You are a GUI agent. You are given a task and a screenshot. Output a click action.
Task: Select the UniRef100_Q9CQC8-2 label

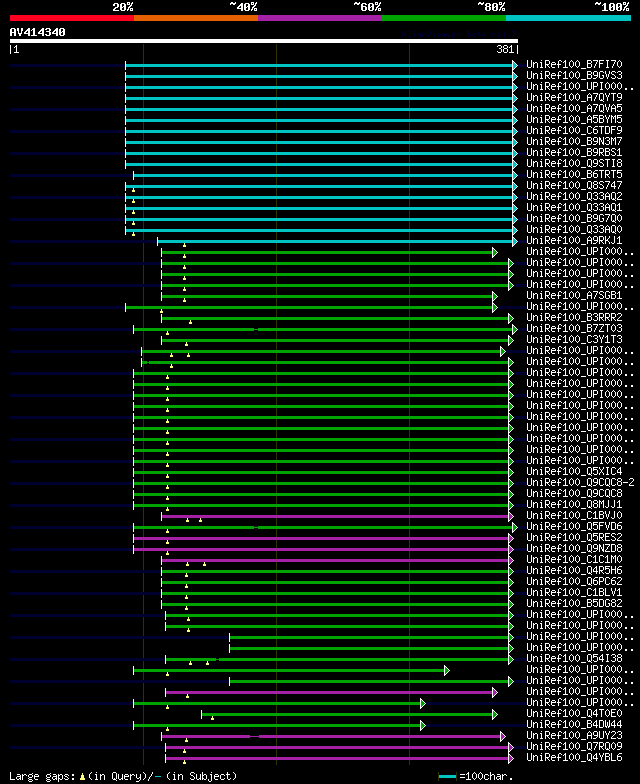point(580,482)
